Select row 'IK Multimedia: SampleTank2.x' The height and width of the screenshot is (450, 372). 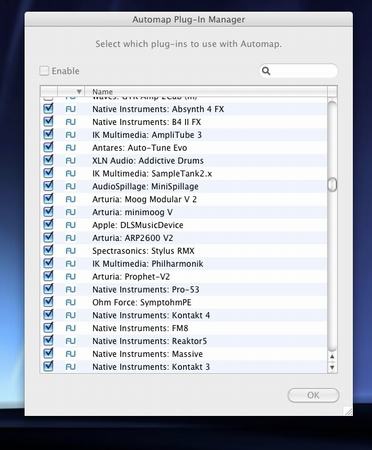click(184, 174)
